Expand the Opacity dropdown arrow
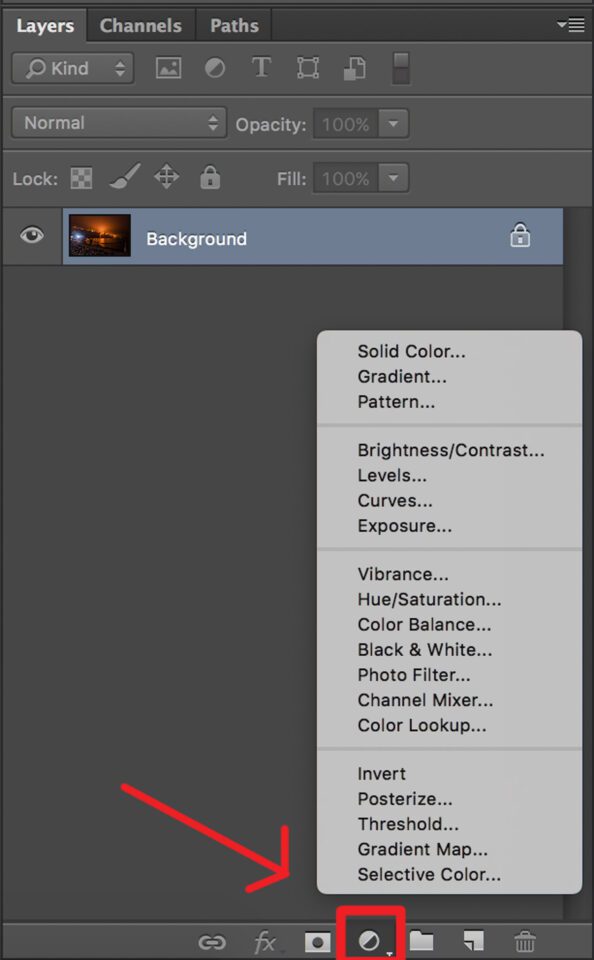The image size is (594, 960). pyautogui.click(x=394, y=124)
